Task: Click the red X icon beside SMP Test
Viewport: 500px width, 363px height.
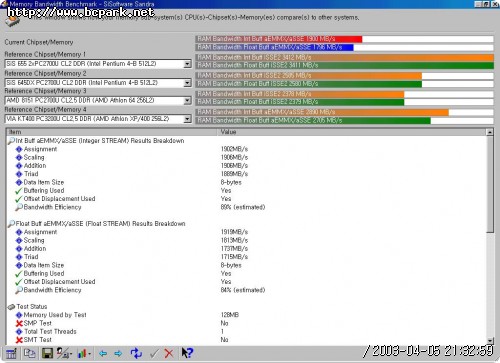Action: pos(19,323)
